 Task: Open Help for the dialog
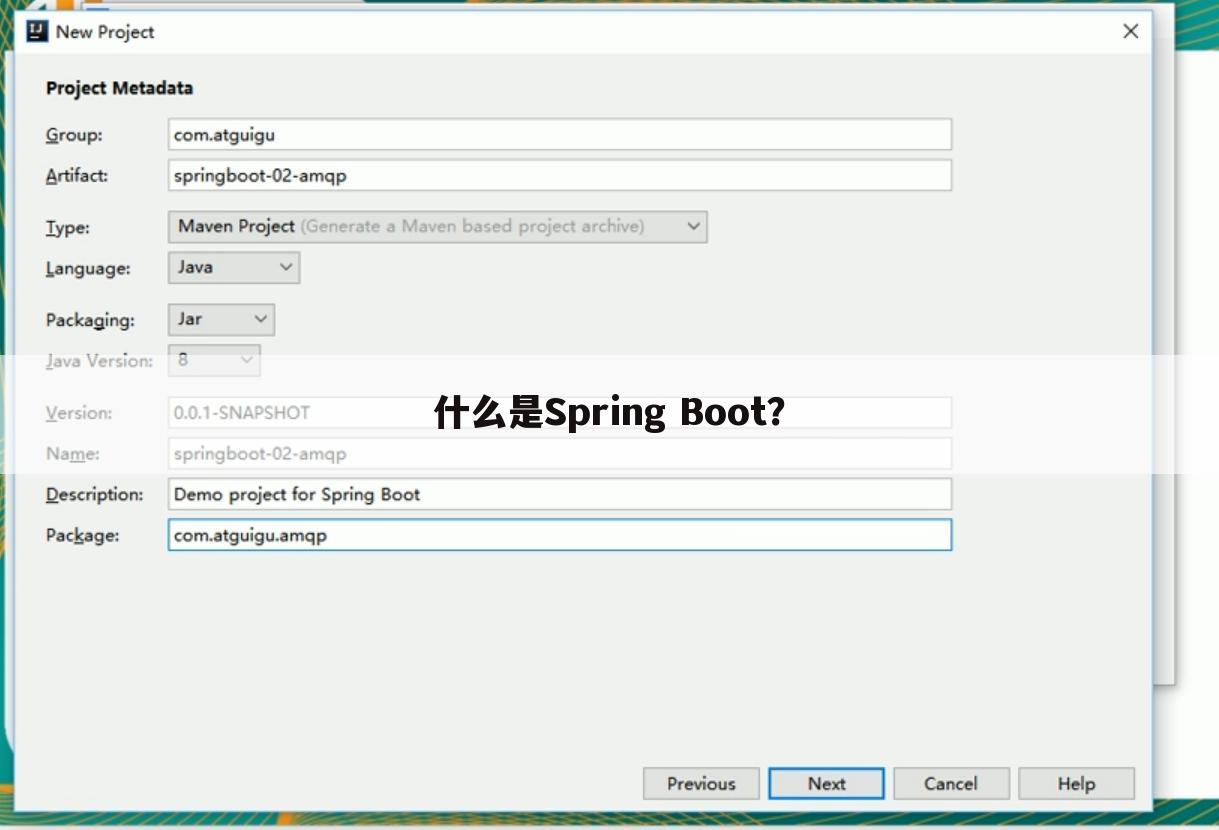coord(1076,784)
